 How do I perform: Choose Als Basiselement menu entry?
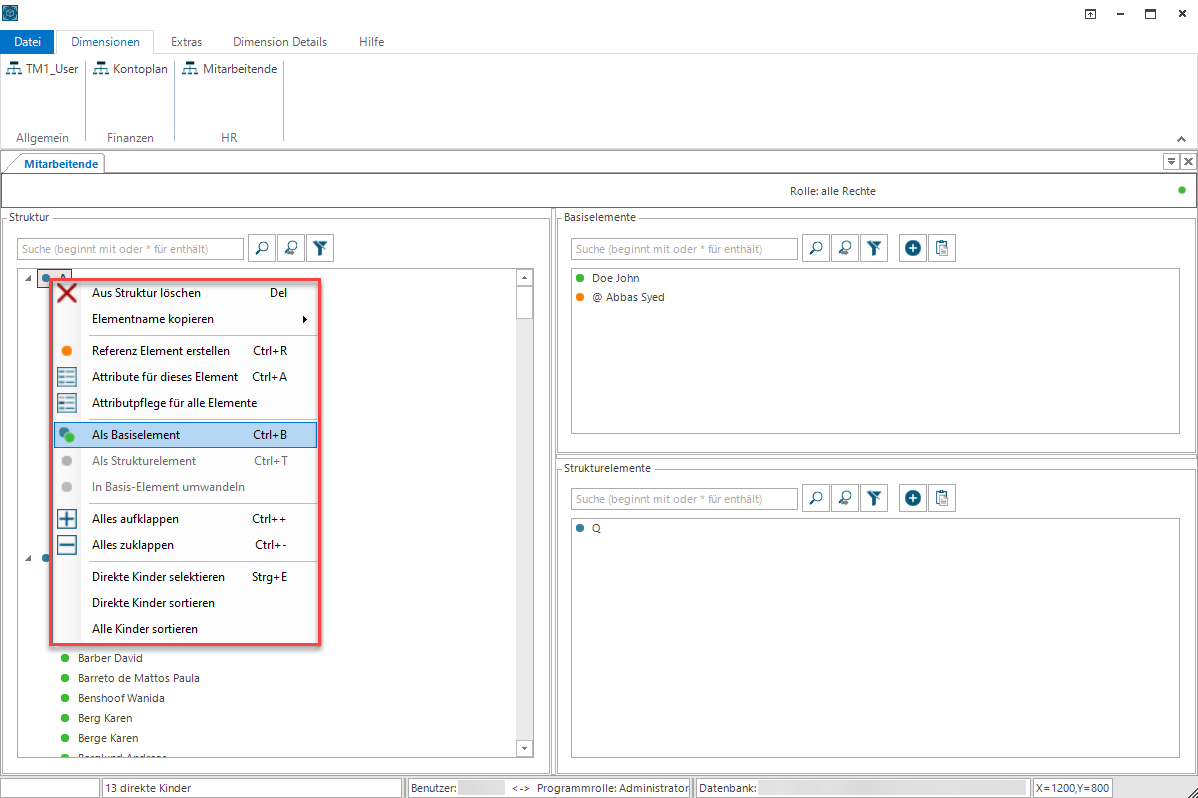(x=186, y=435)
